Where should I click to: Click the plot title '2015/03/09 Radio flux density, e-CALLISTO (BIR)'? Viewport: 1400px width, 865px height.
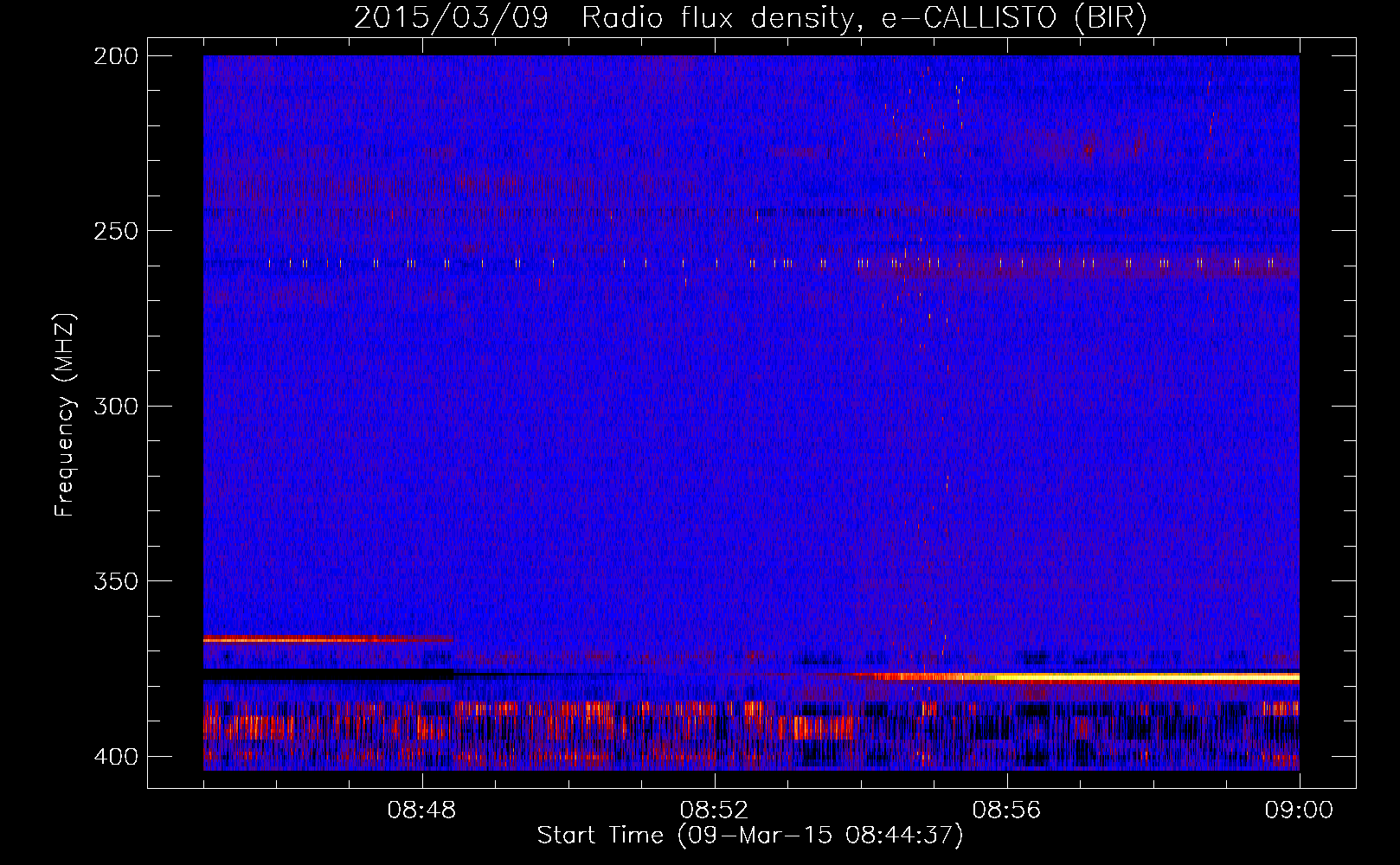[750, 17]
